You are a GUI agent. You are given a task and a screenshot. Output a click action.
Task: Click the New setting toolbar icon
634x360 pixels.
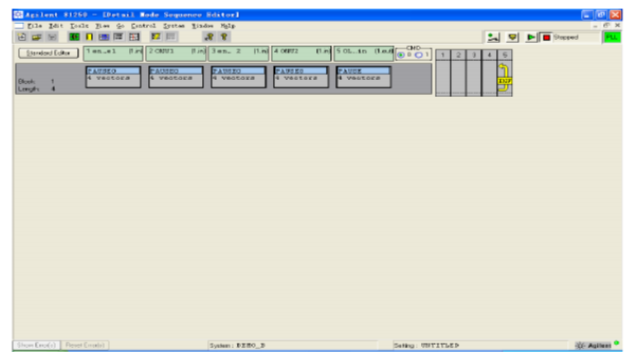pyautogui.click(x=22, y=37)
